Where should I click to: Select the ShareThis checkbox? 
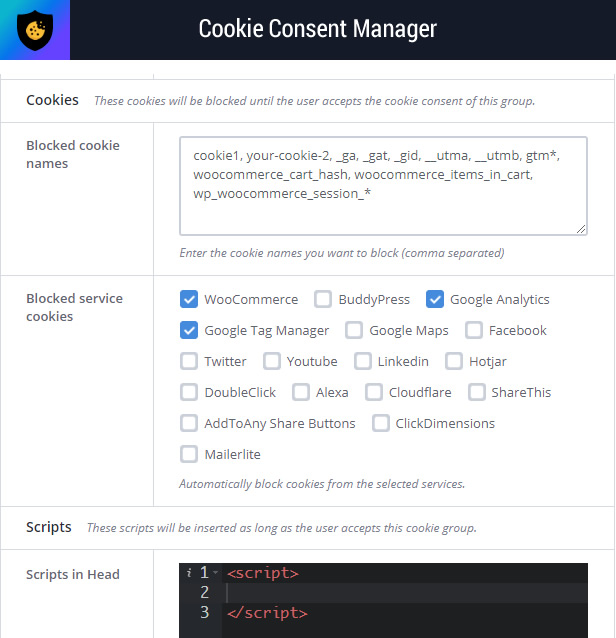[x=476, y=392]
